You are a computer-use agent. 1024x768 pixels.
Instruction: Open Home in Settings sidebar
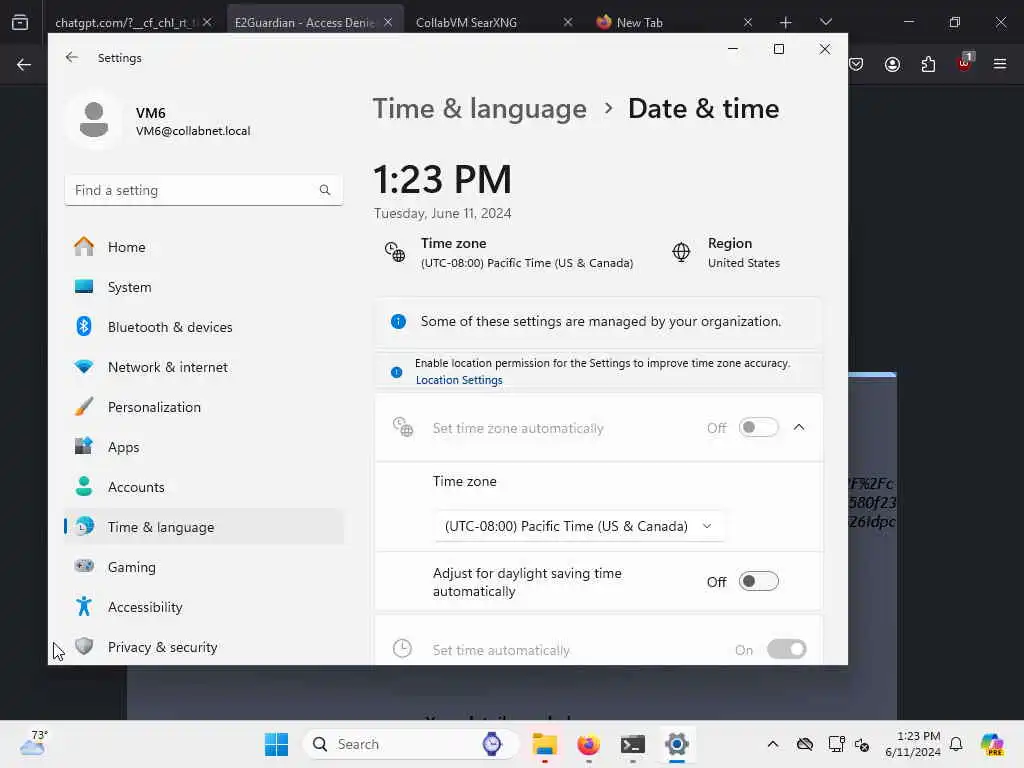pos(204,247)
